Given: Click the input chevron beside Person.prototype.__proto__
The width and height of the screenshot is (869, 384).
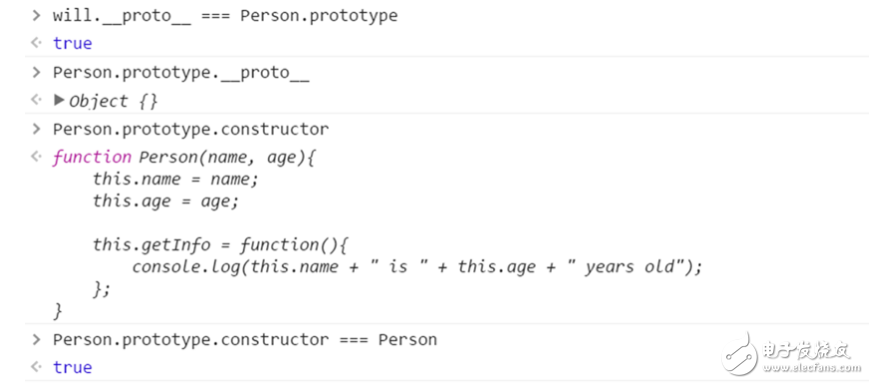Looking at the screenshot, I should 36,72.
